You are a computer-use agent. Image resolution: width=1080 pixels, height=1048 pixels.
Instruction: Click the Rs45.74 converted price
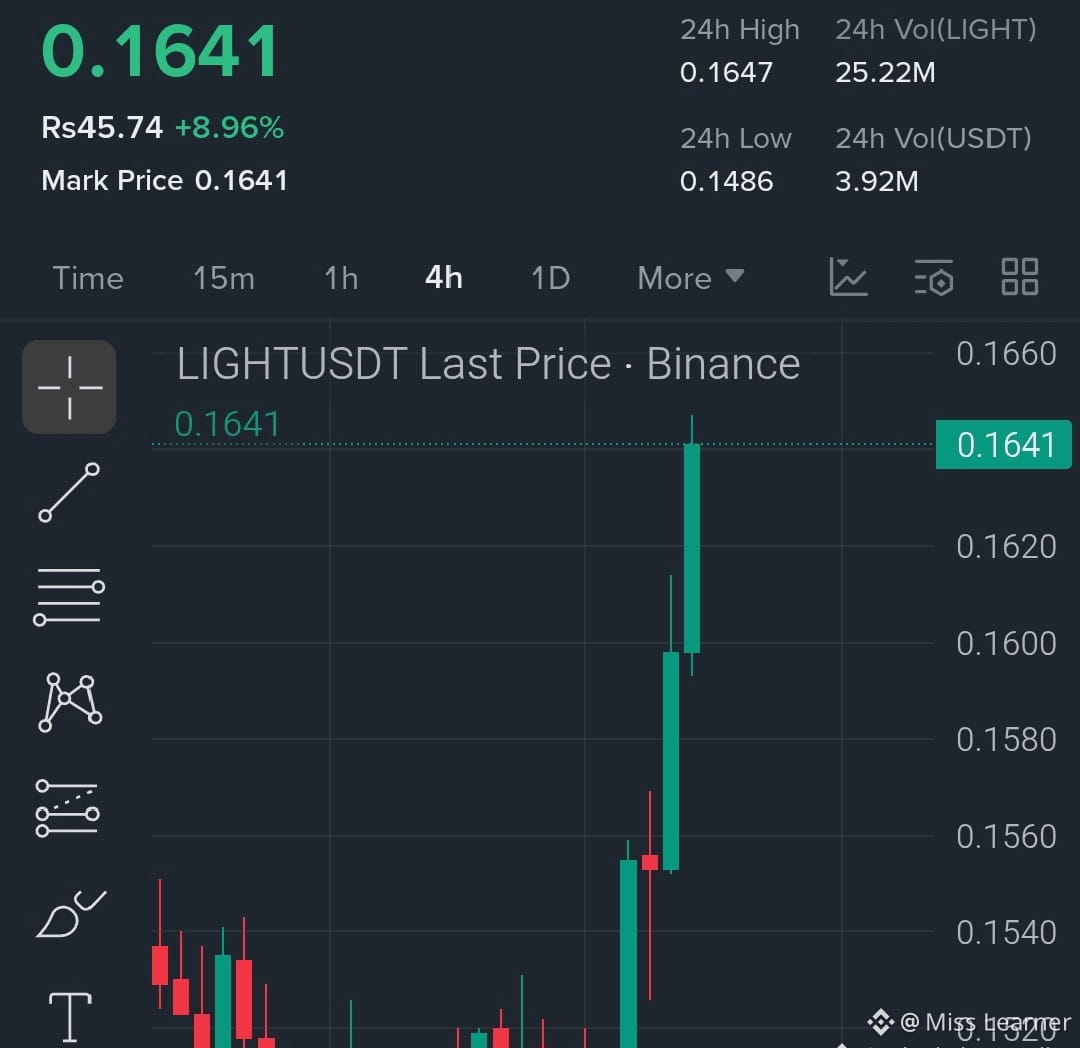tap(102, 127)
